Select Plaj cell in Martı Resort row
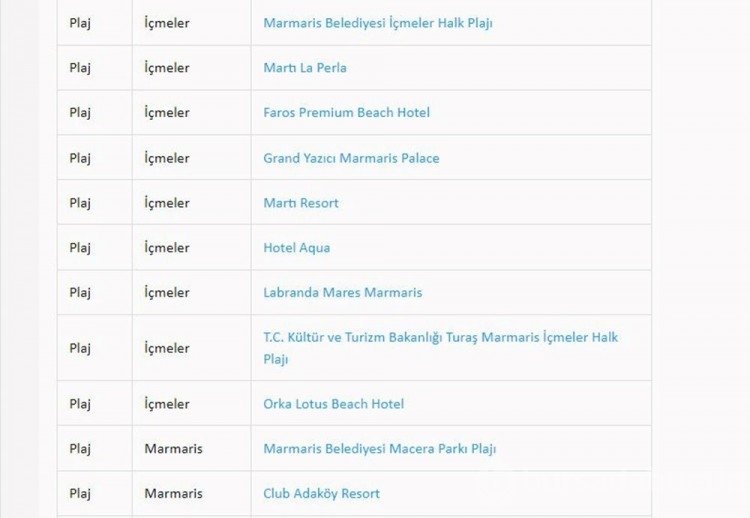 (x=95, y=203)
